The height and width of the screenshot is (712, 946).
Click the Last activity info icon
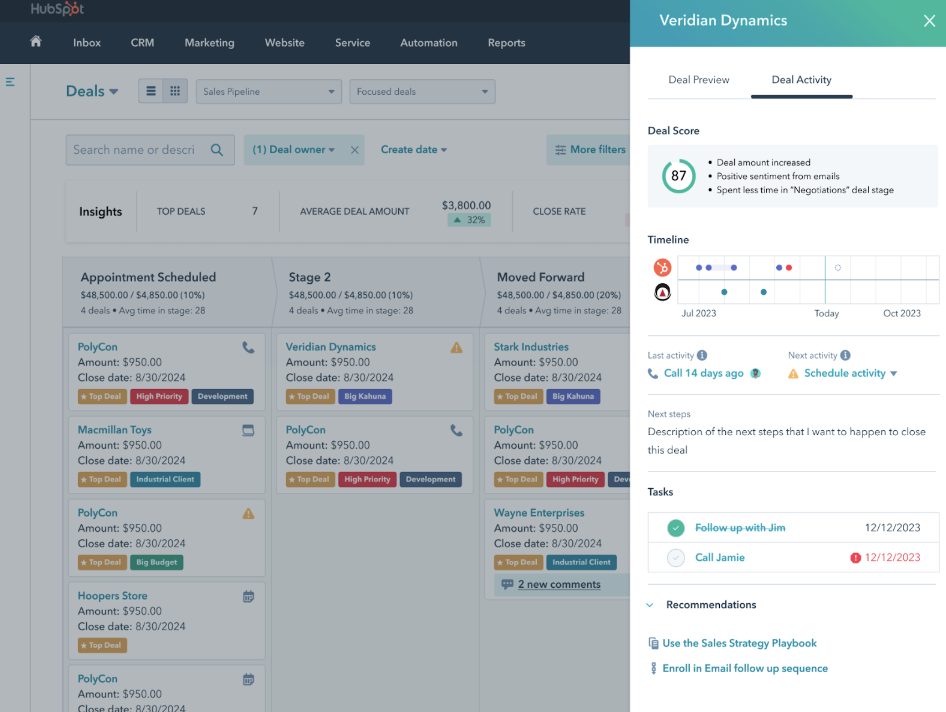click(702, 355)
